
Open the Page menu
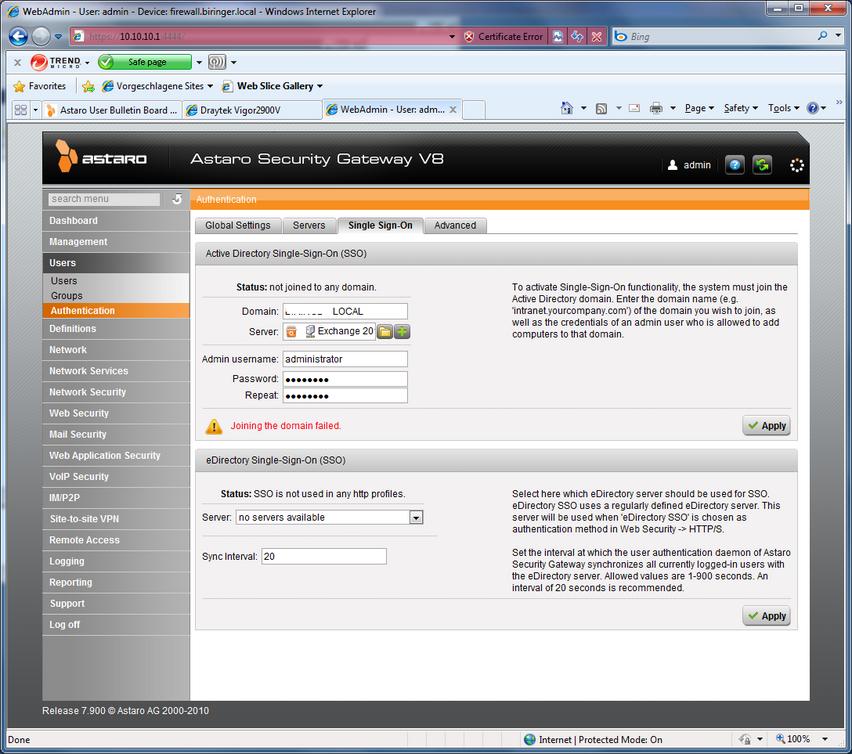(x=699, y=108)
